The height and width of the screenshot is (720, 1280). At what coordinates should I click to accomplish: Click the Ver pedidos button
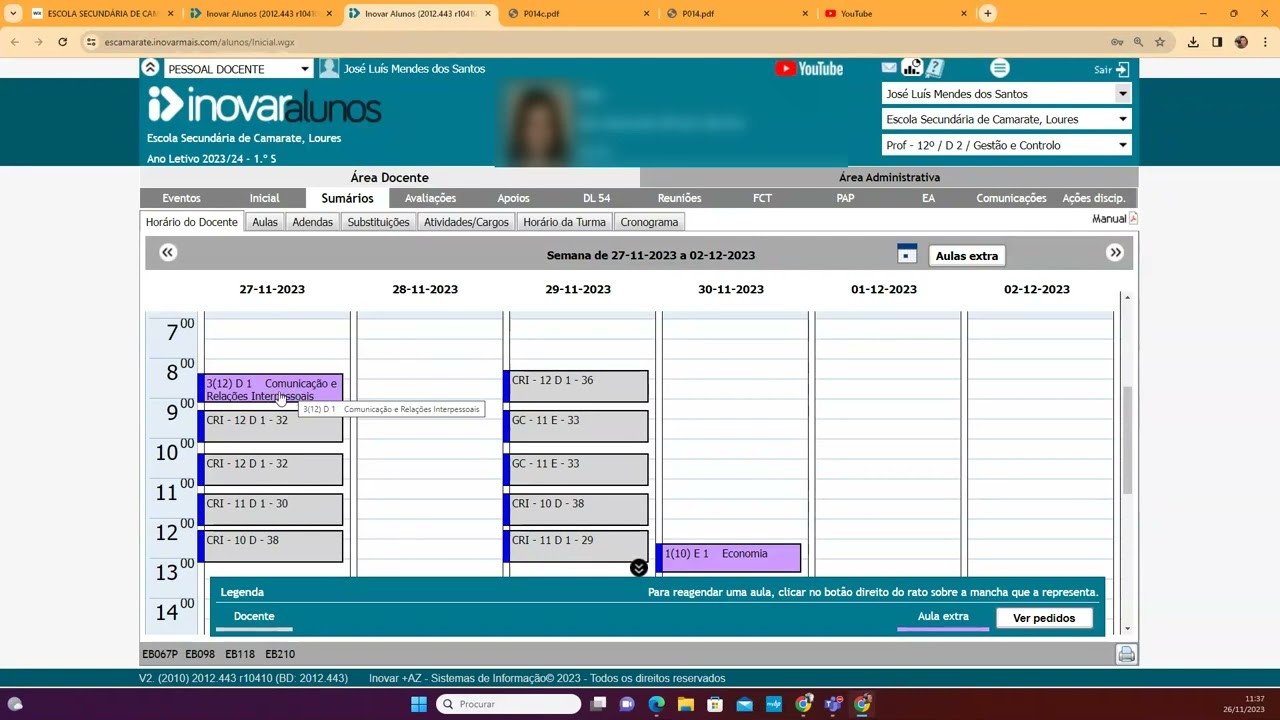(1043, 618)
